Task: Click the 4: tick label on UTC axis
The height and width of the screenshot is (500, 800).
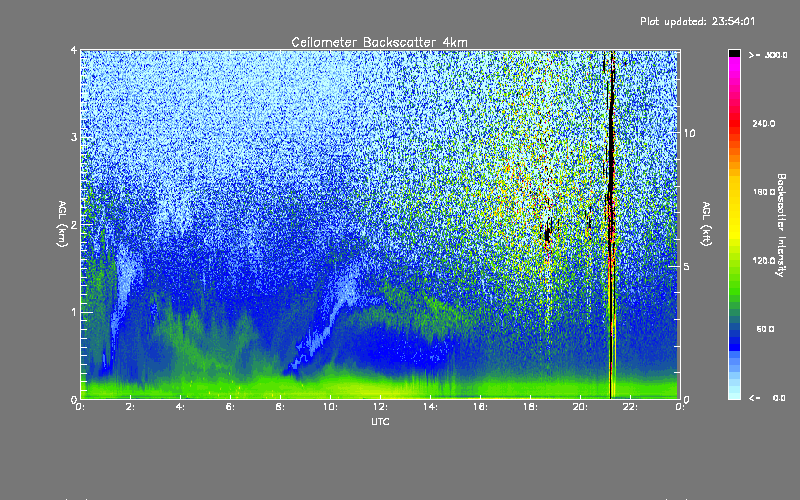Action: (x=180, y=407)
